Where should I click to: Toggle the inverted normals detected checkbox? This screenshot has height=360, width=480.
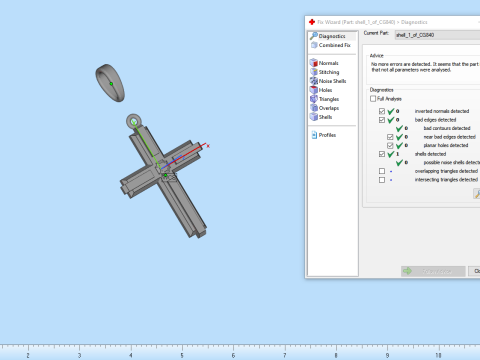pos(382,111)
